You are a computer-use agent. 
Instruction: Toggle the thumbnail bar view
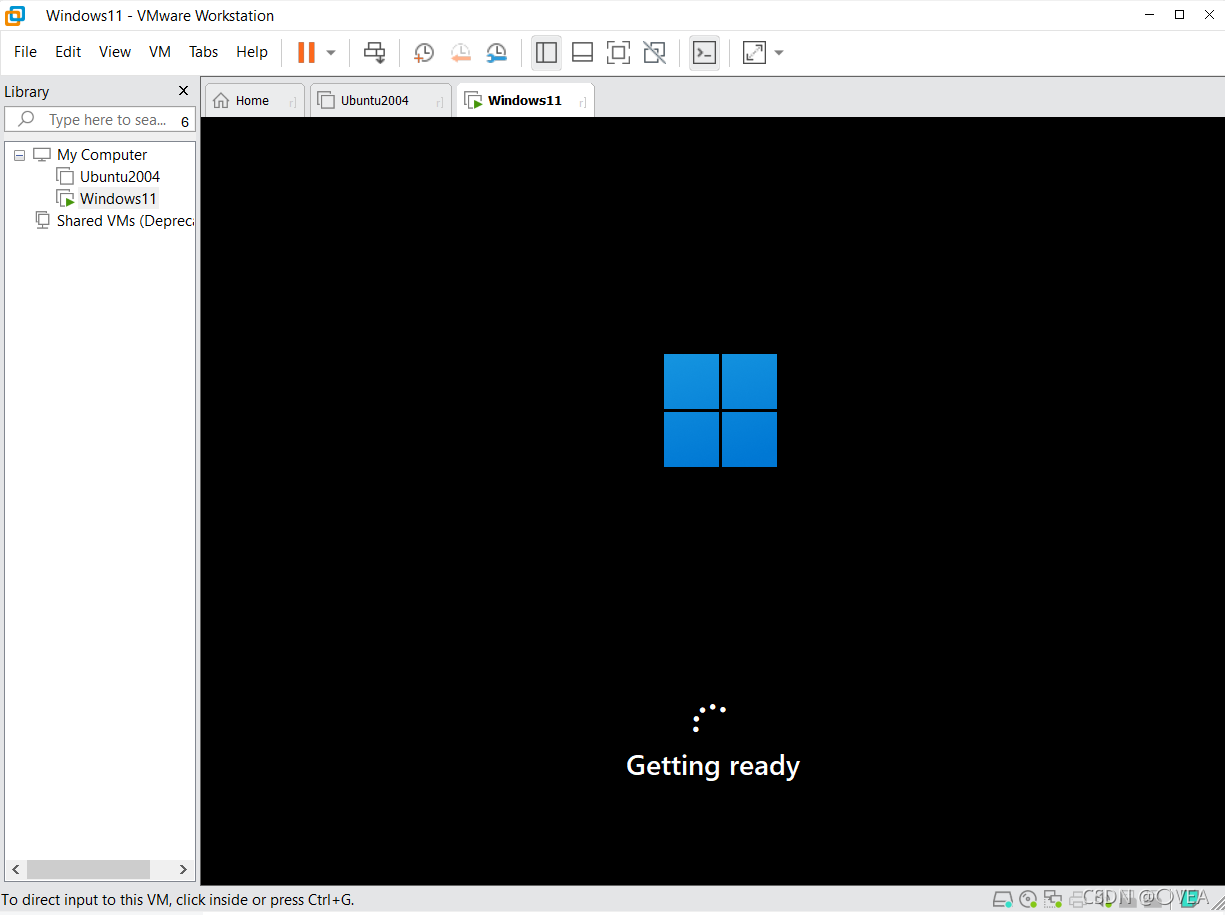pos(582,52)
